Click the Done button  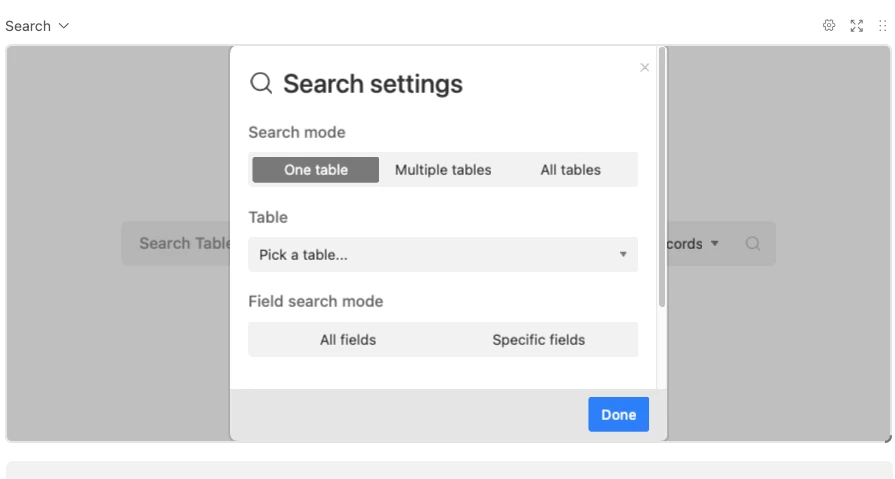(x=618, y=415)
